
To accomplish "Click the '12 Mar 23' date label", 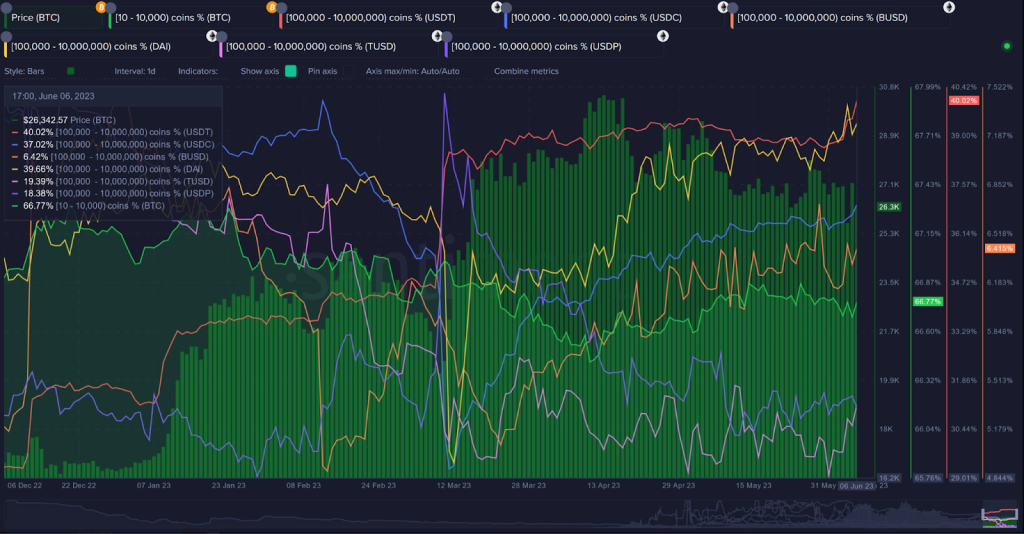I will pyautogui.click(x=454, y=486).
